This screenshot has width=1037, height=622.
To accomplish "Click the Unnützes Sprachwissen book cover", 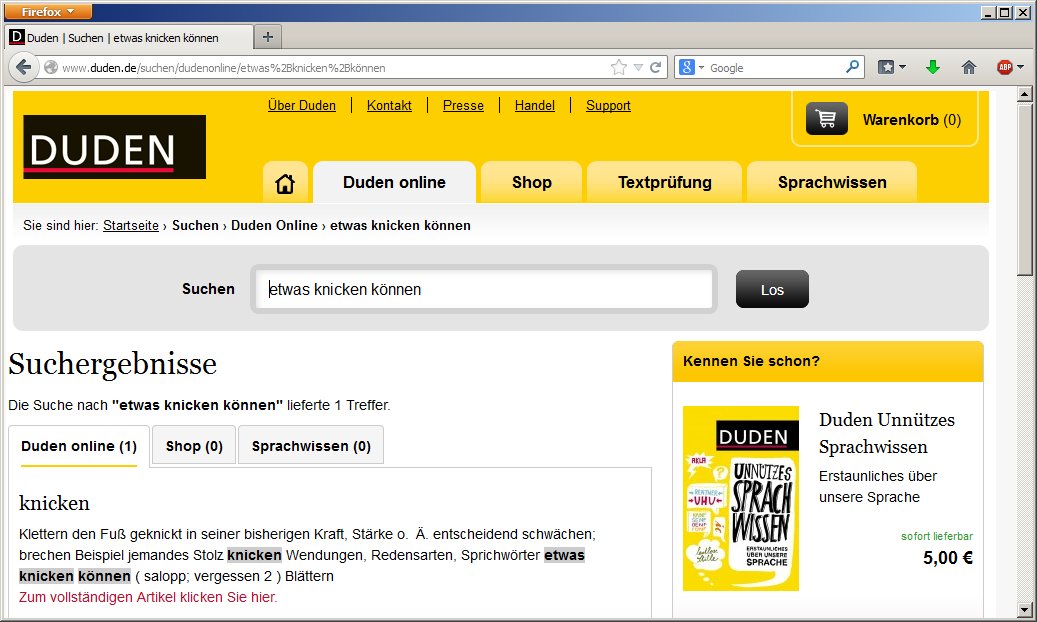I will click(x=741, y=498).
